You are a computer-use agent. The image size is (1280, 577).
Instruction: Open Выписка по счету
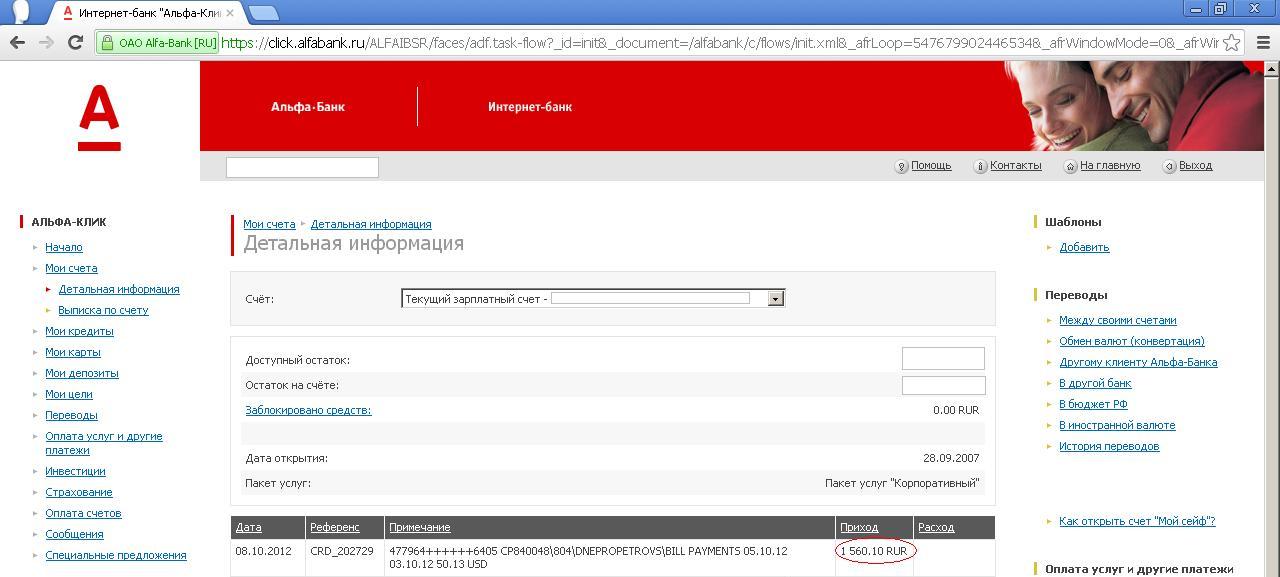(103, 310)
